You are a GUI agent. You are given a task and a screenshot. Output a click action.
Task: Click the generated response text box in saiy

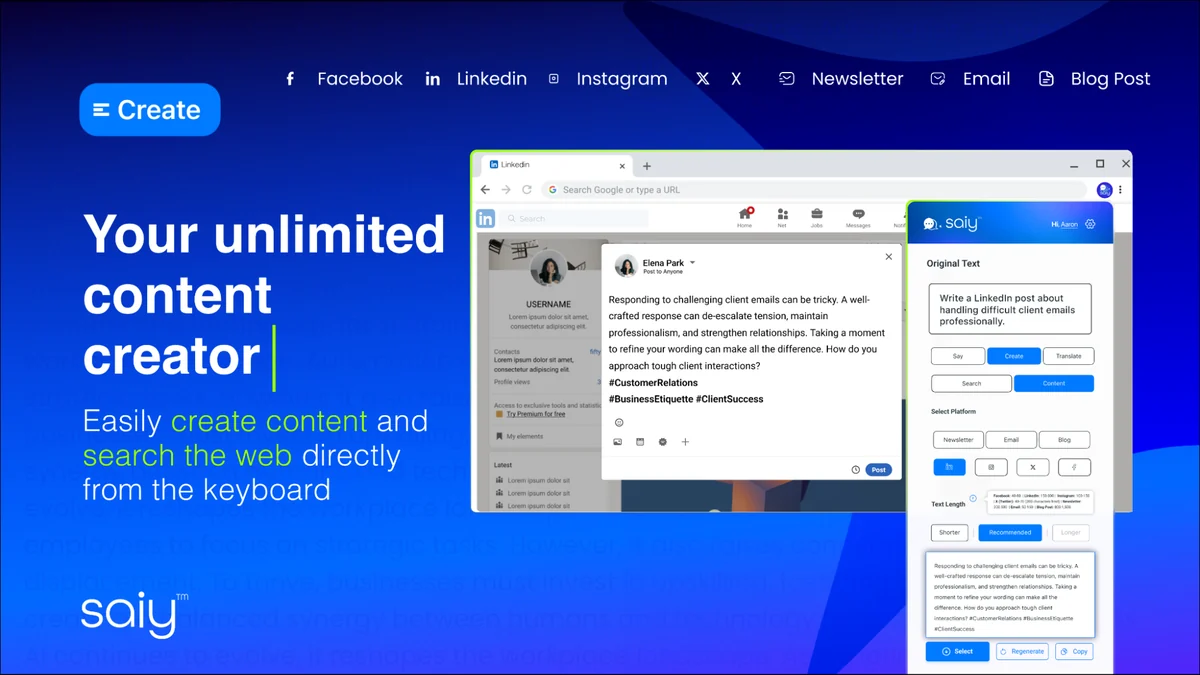click(x=1010, y=594)
